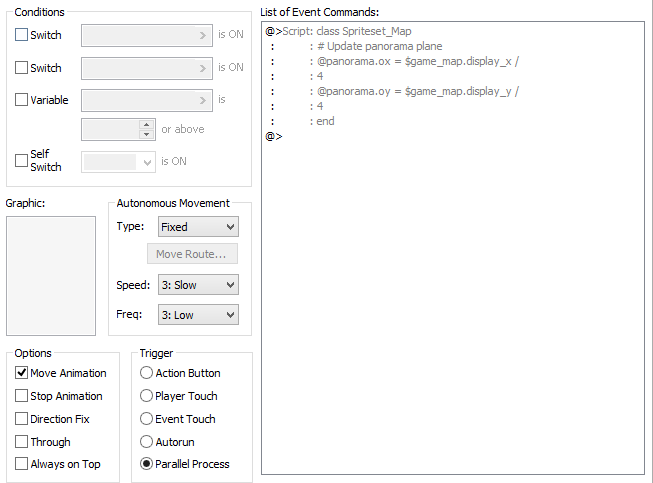
Task: Enable the first Switch condition checkbox
Action: (x=22, y=35)
